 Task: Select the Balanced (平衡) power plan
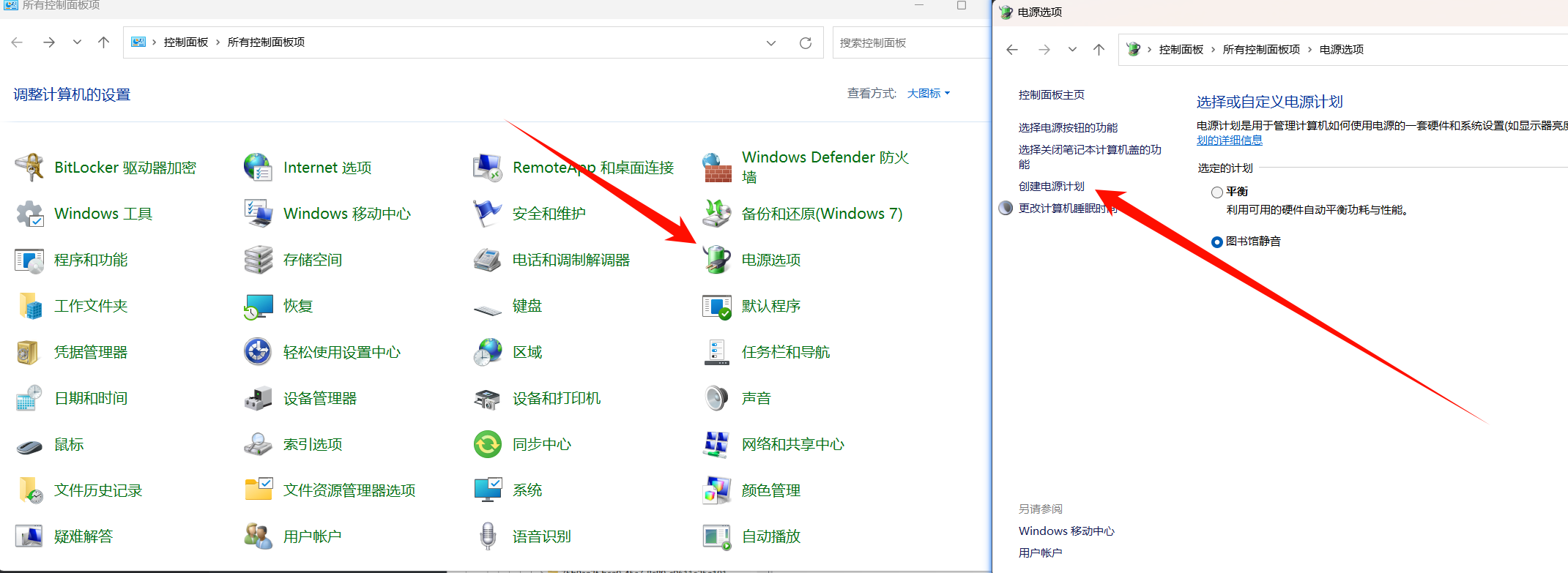(x=1217, y=192)
